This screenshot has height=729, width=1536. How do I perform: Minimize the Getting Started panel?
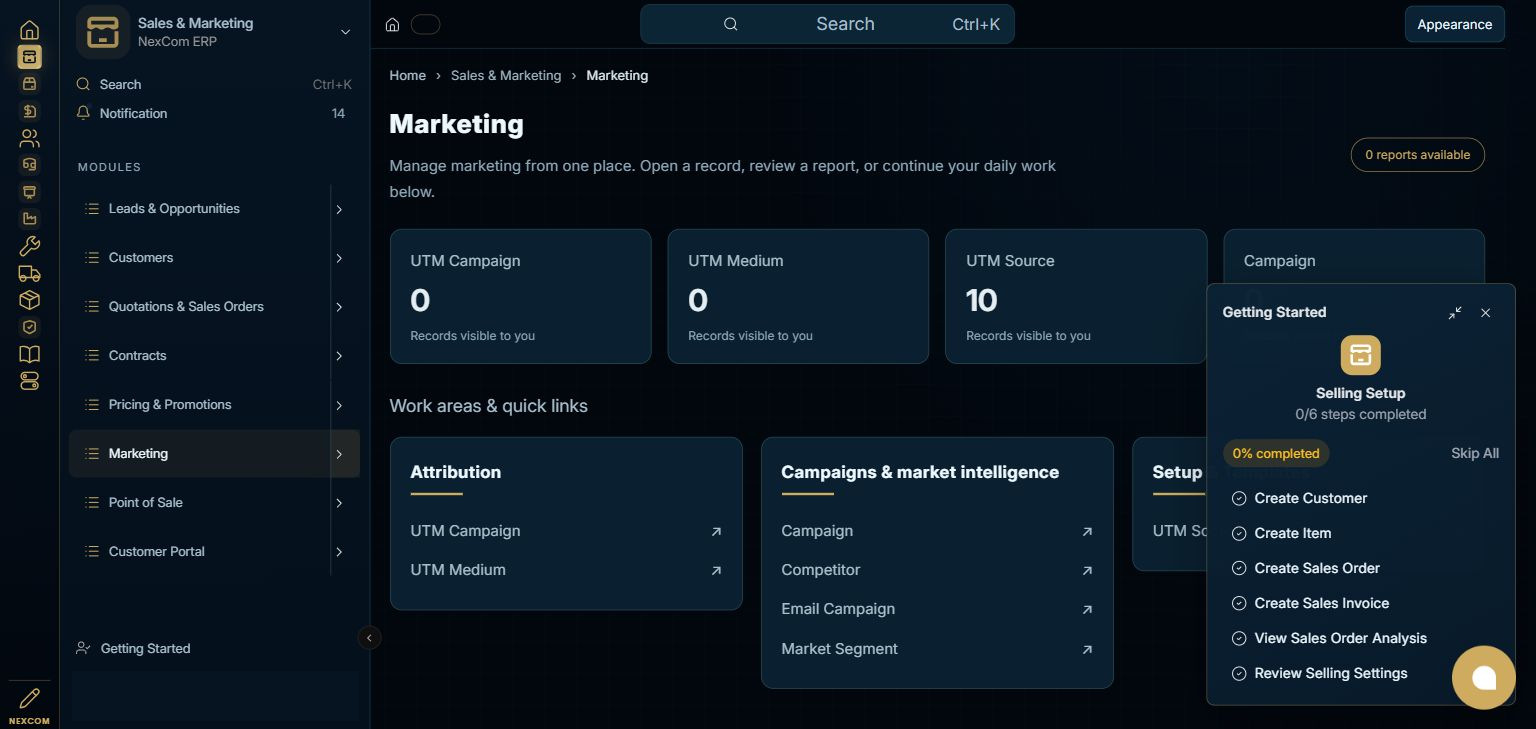[x=1455, y=313]
